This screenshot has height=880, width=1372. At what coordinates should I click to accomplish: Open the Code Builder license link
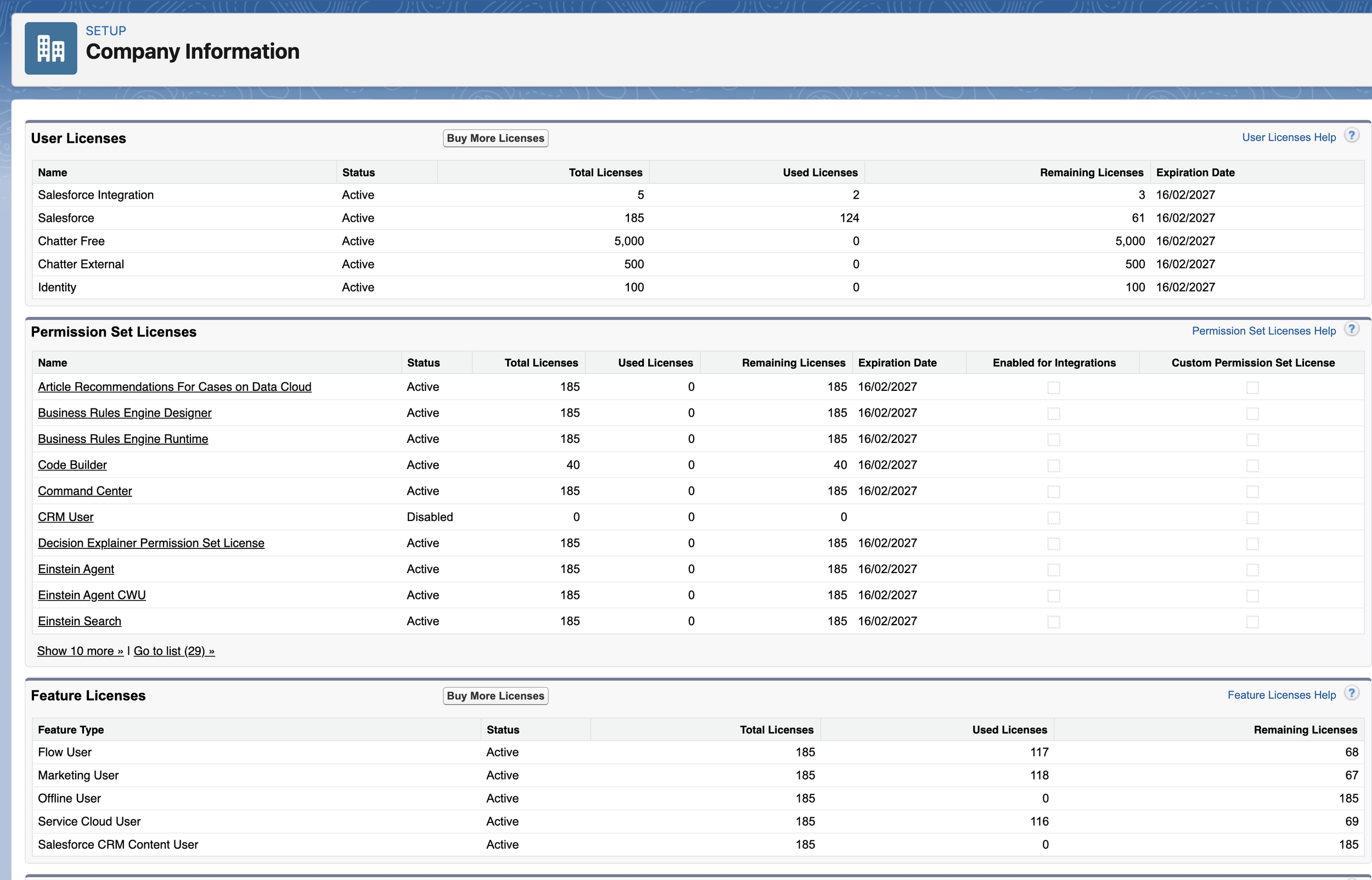(72, 465)
